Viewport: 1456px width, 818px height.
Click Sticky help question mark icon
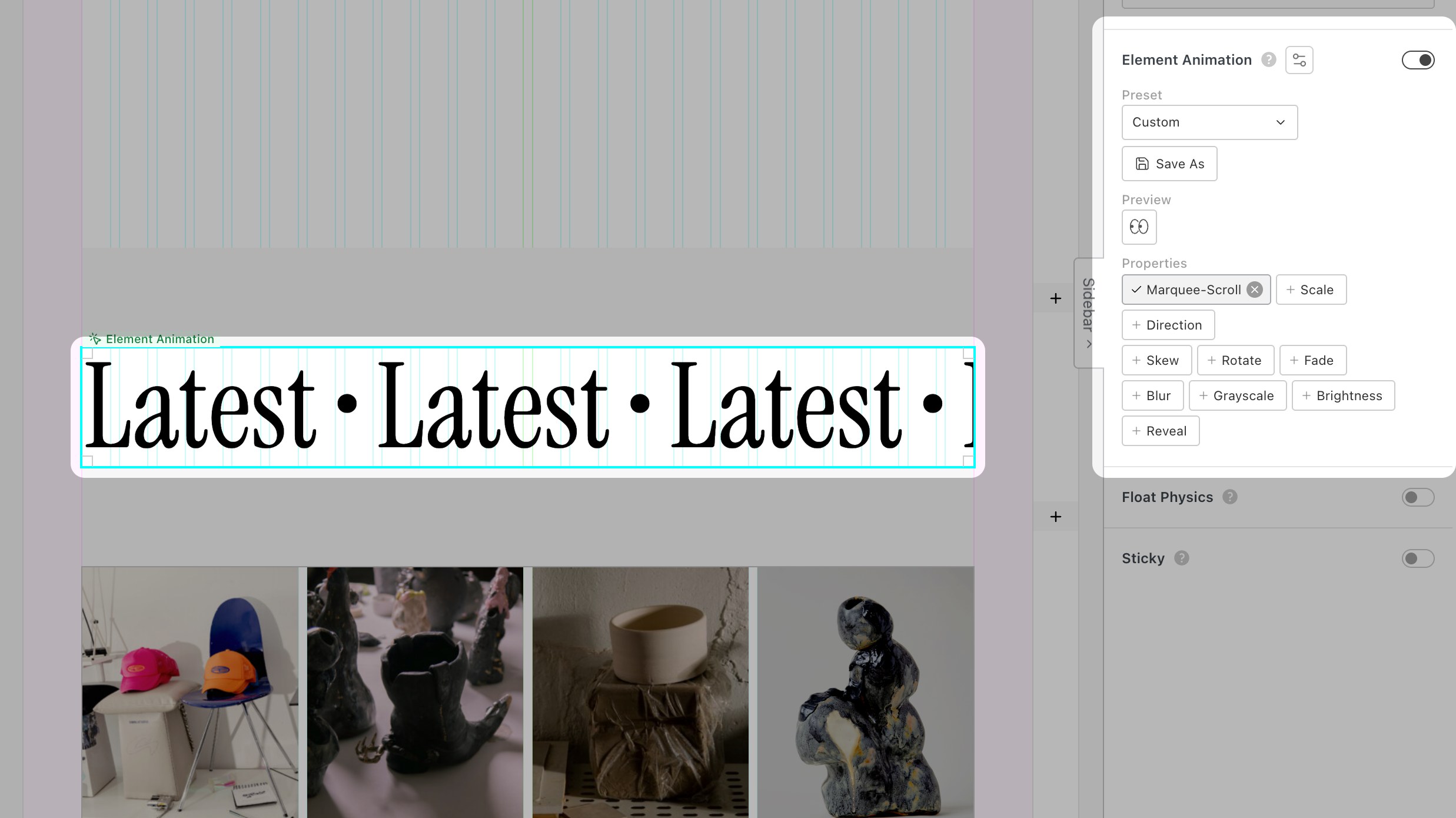coord(1182,558)
